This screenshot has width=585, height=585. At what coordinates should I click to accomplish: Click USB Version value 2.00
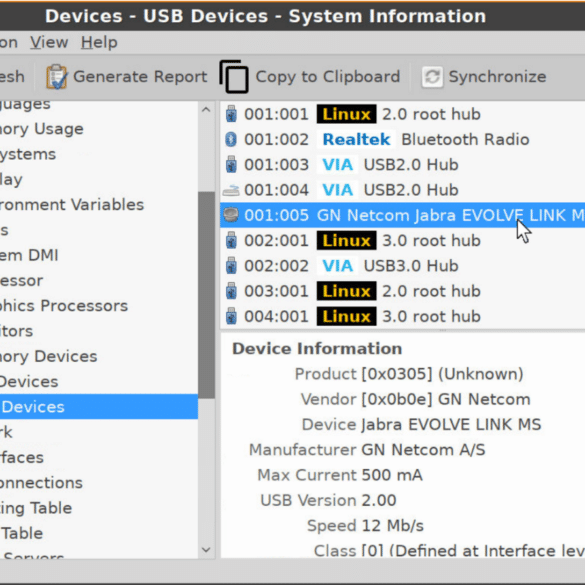[378, 500]
